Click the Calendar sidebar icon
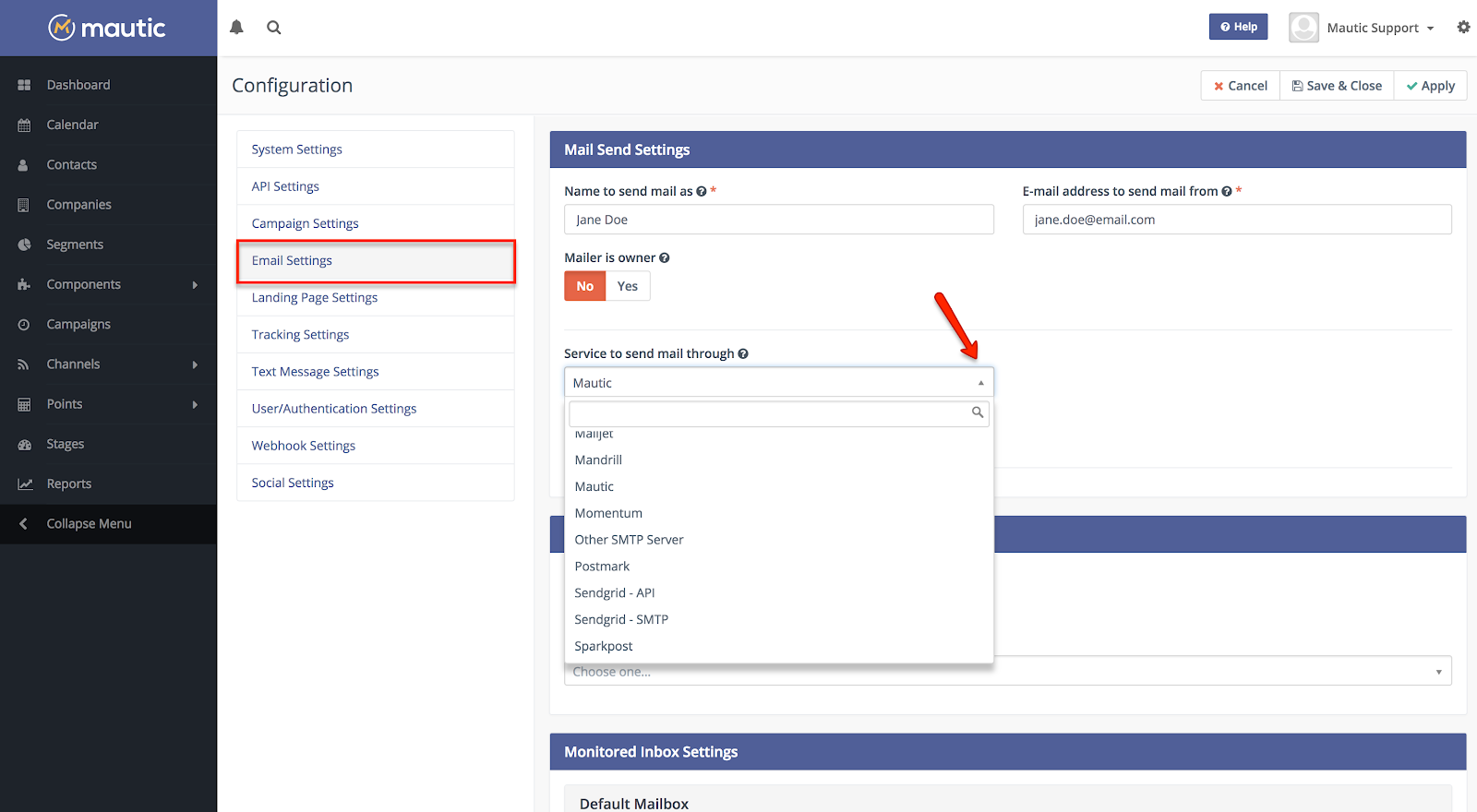Viewport: 1477px width, 812px height. [24, 125]
